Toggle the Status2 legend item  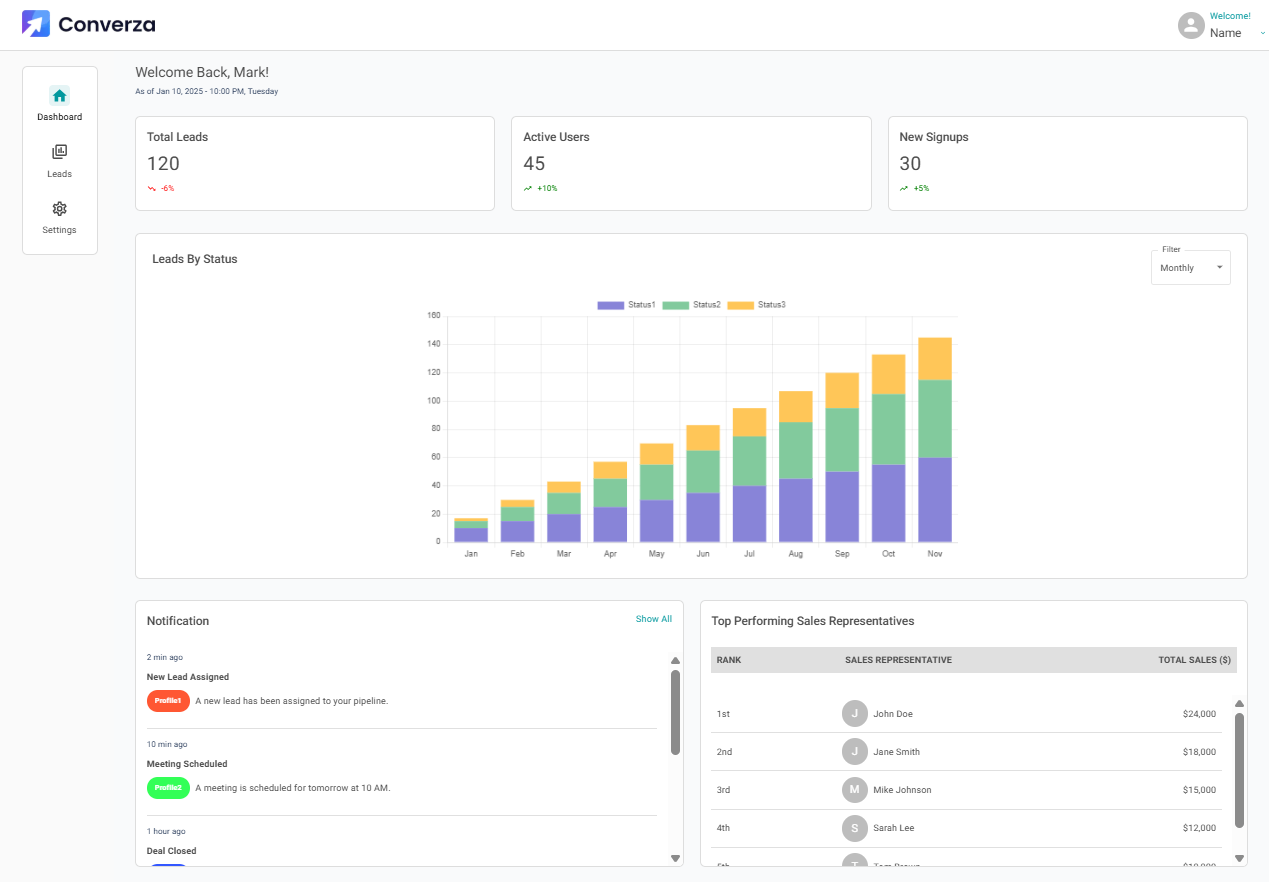(x=691, y=305)
